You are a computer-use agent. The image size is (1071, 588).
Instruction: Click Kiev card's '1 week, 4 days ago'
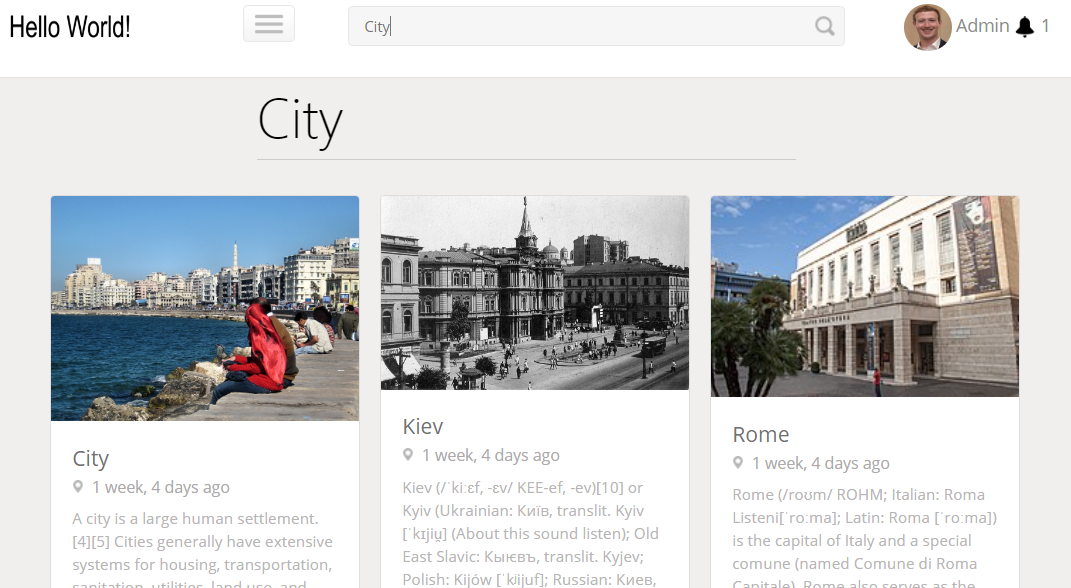click(490, 456)
